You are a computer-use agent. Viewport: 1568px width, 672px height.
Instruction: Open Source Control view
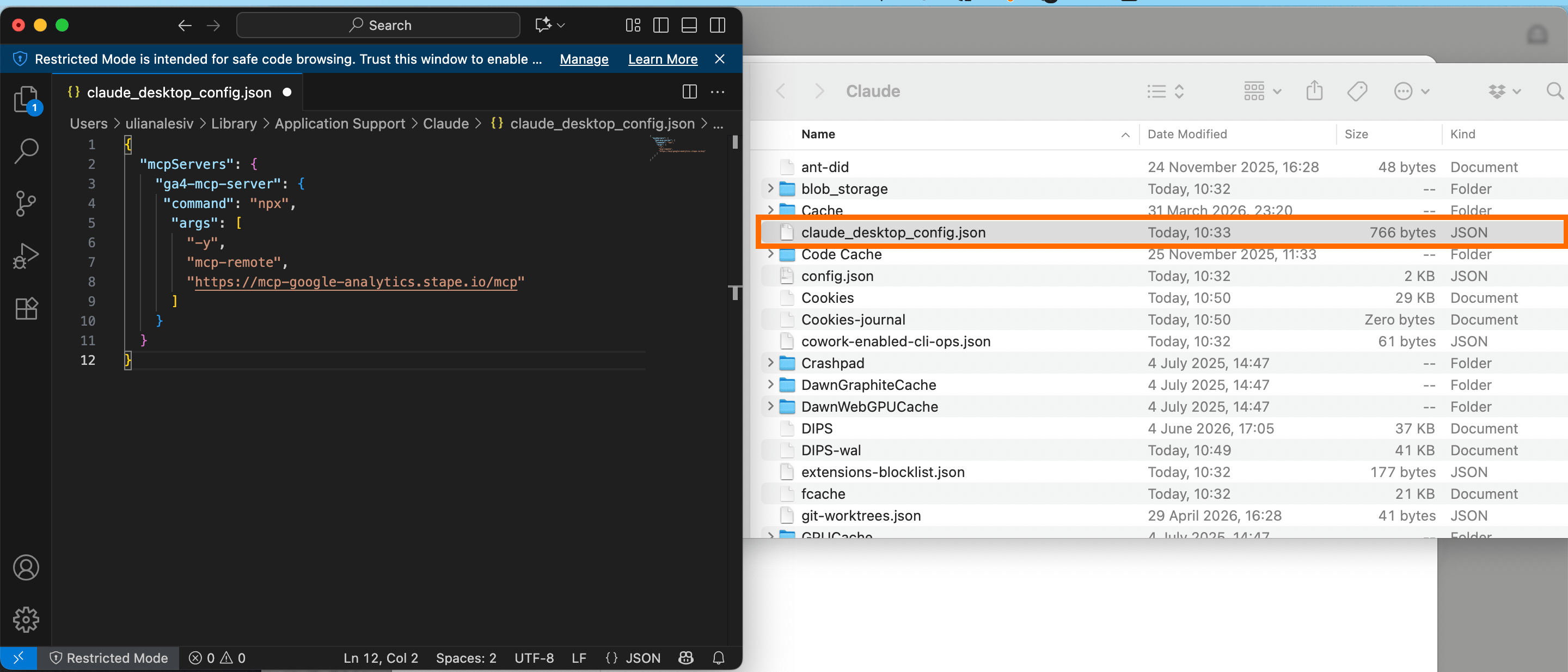point(26,203)
